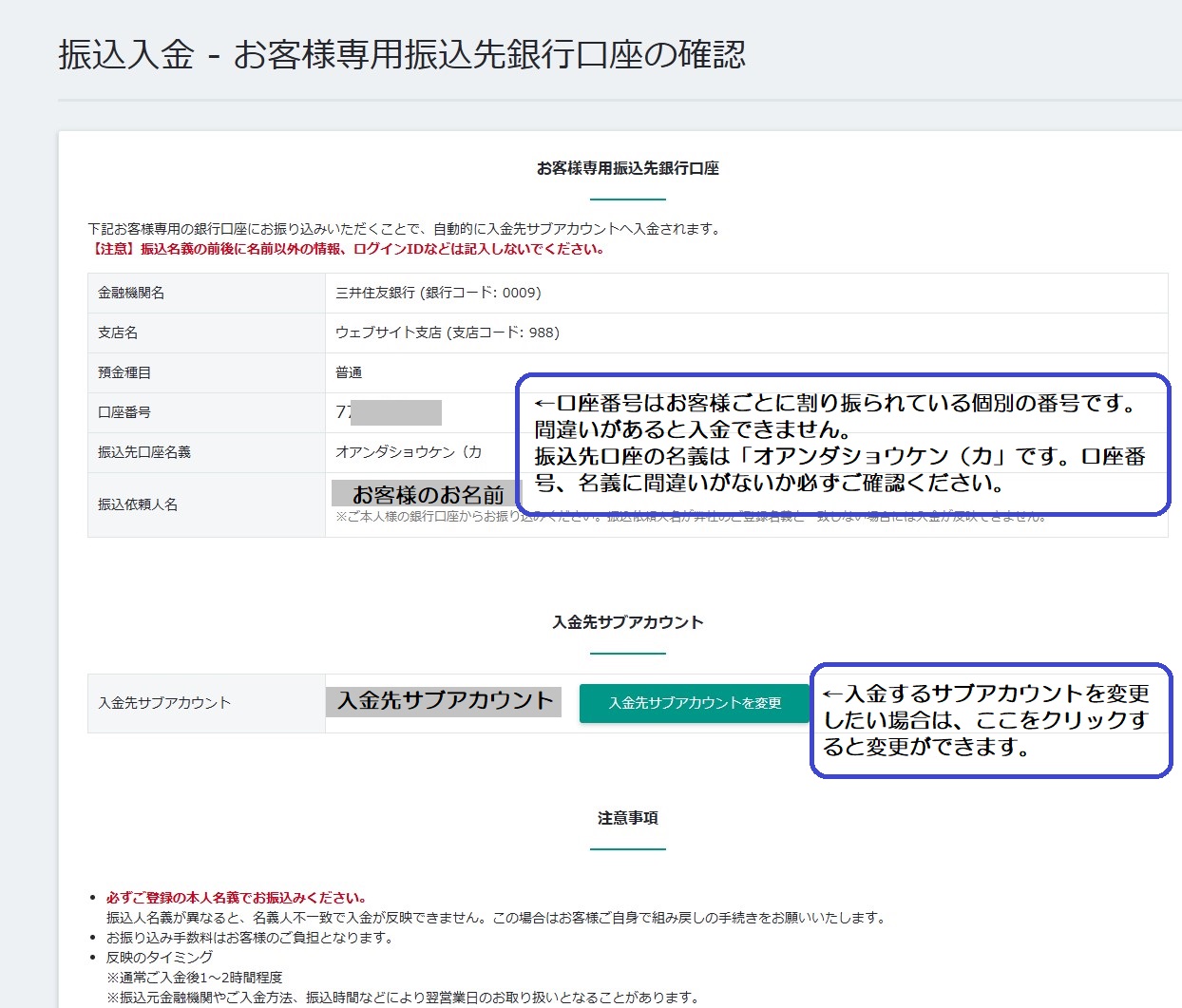Viewport: 1182px width, 1008px height.
Task: Click the 反映のタイミング bullet
Action: pos(160,958)
